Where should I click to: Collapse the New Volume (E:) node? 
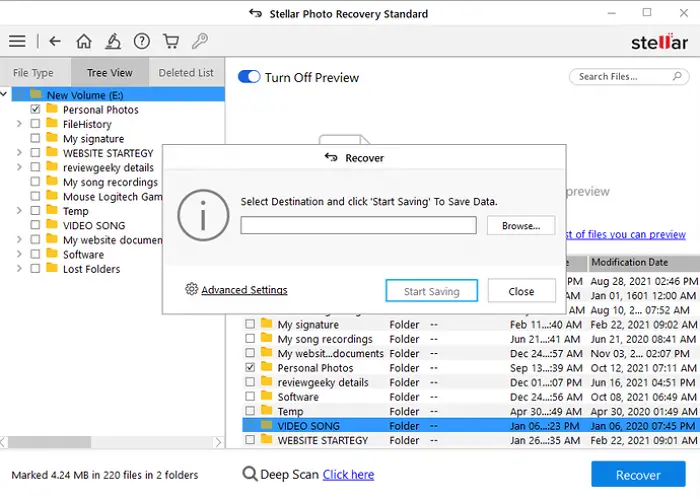4,94
